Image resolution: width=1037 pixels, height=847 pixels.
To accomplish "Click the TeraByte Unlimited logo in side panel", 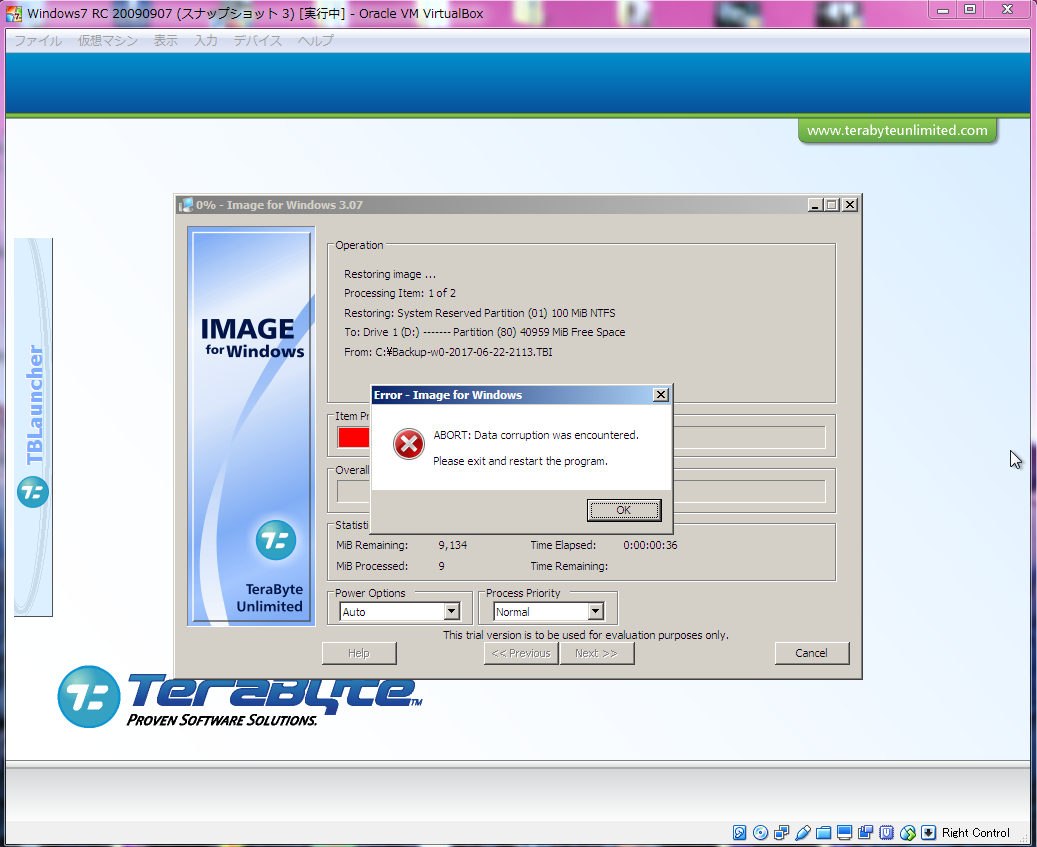I will tap(276, 540).
